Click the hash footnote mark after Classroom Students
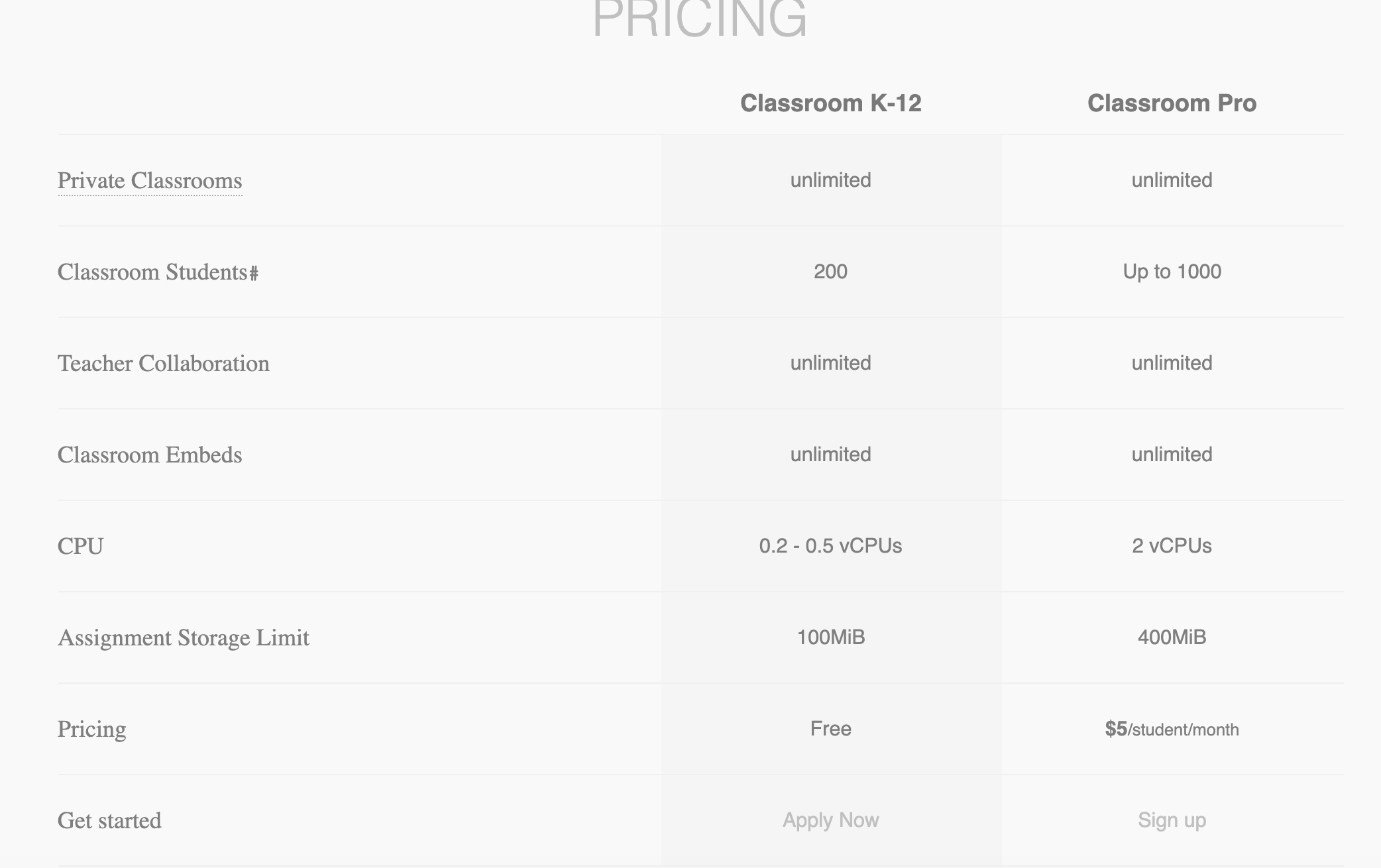The image size is (1381, 868). (x=253, y=273)
